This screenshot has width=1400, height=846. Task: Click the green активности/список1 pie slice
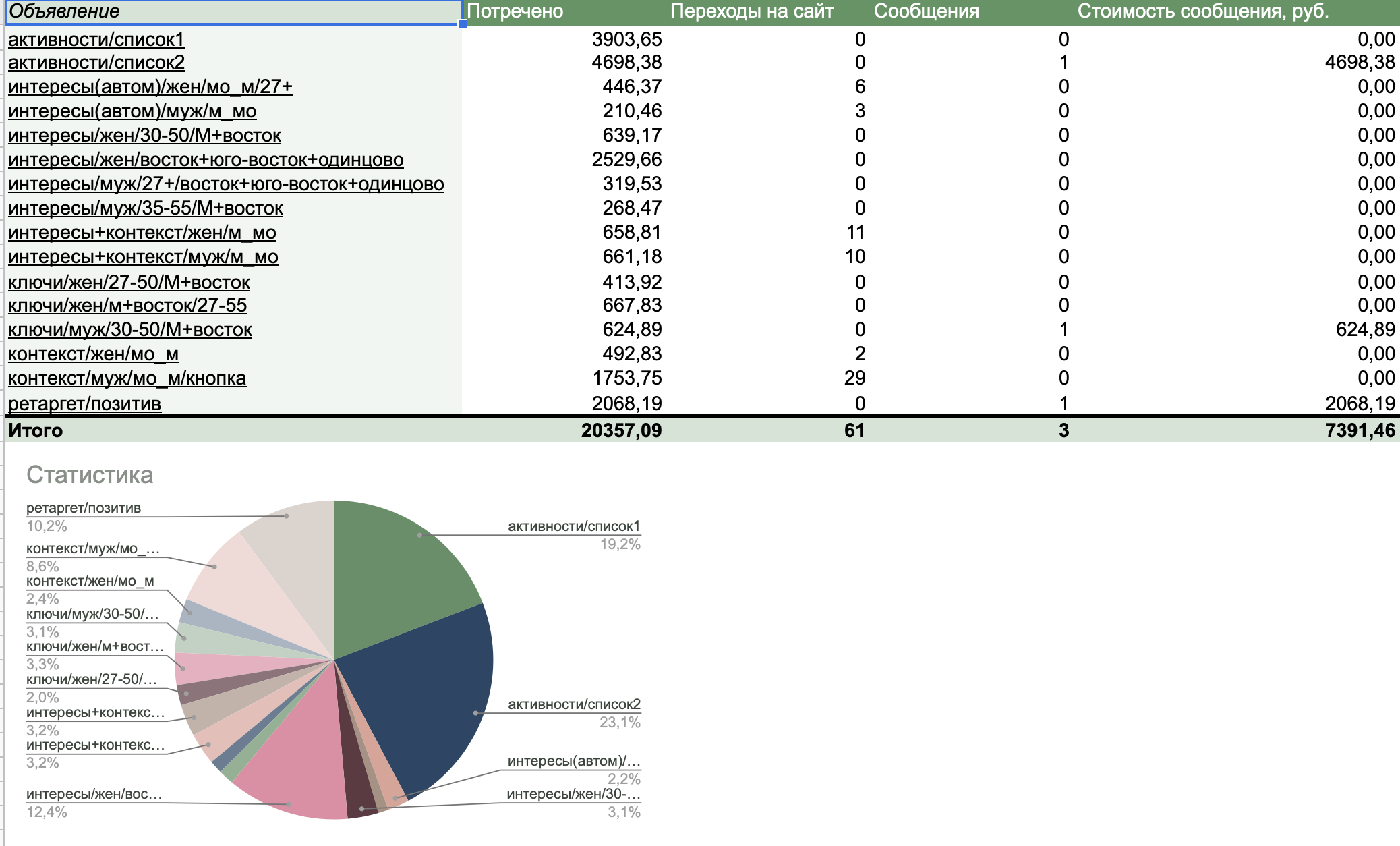pos(398,573)
